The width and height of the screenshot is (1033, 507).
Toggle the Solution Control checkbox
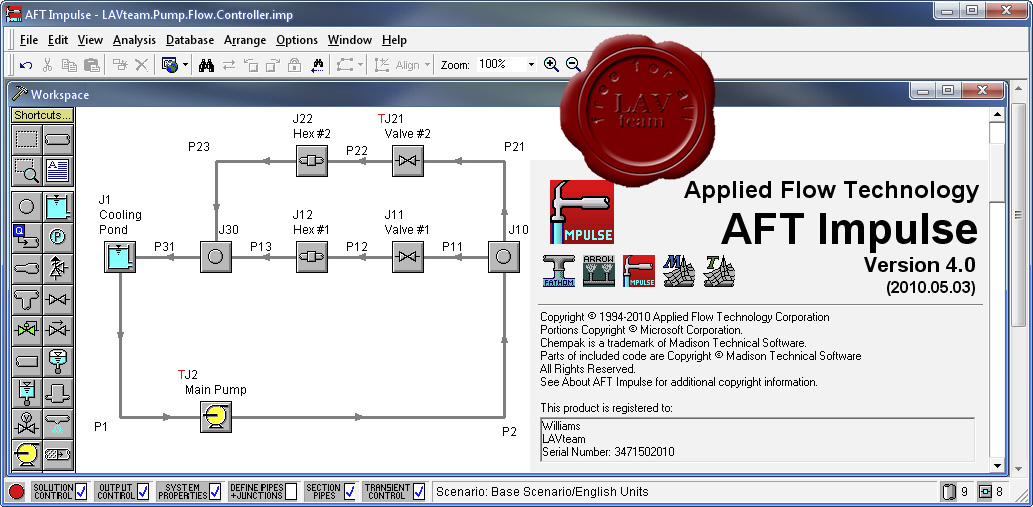tap(81, 491)
